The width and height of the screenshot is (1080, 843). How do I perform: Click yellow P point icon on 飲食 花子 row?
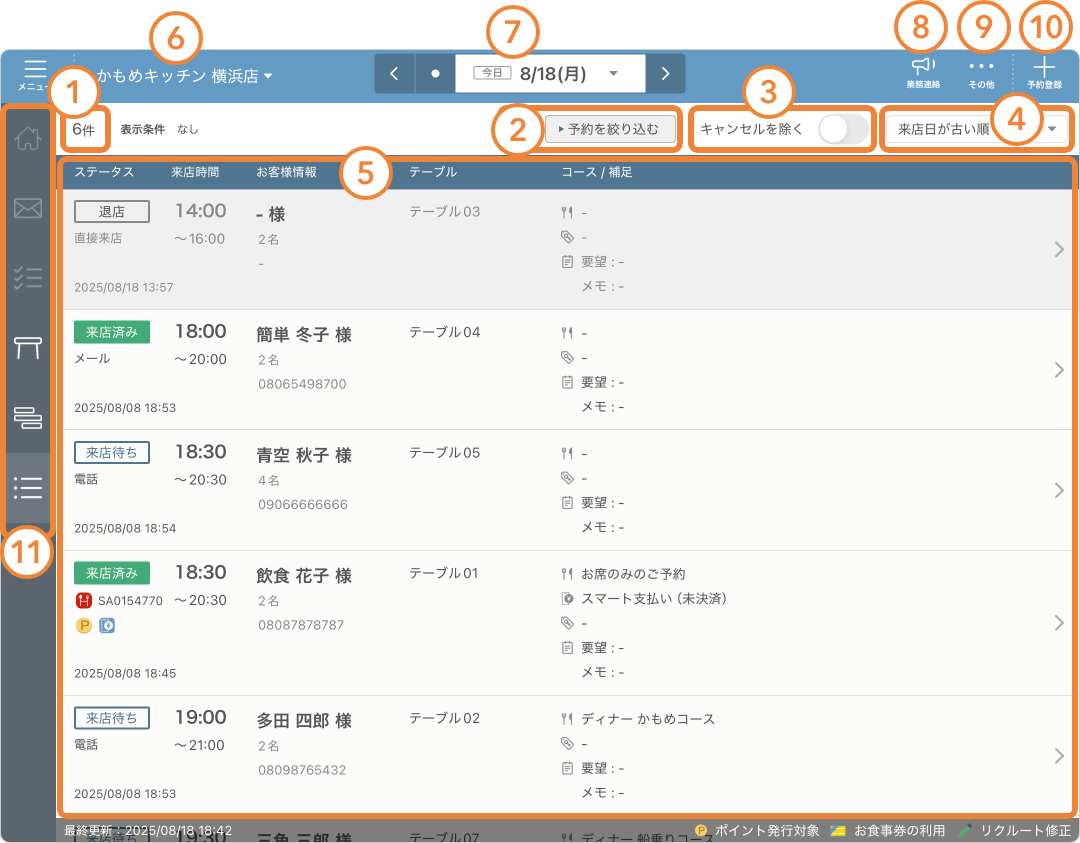click(x=83, y=625)
